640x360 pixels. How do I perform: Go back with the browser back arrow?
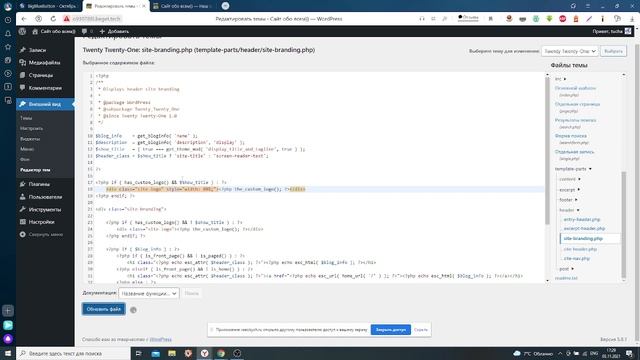(24, 19)
